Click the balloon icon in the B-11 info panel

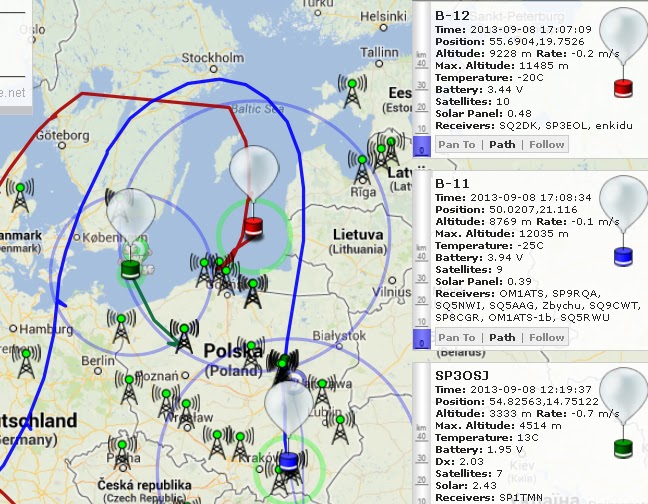tap(623, 220)
